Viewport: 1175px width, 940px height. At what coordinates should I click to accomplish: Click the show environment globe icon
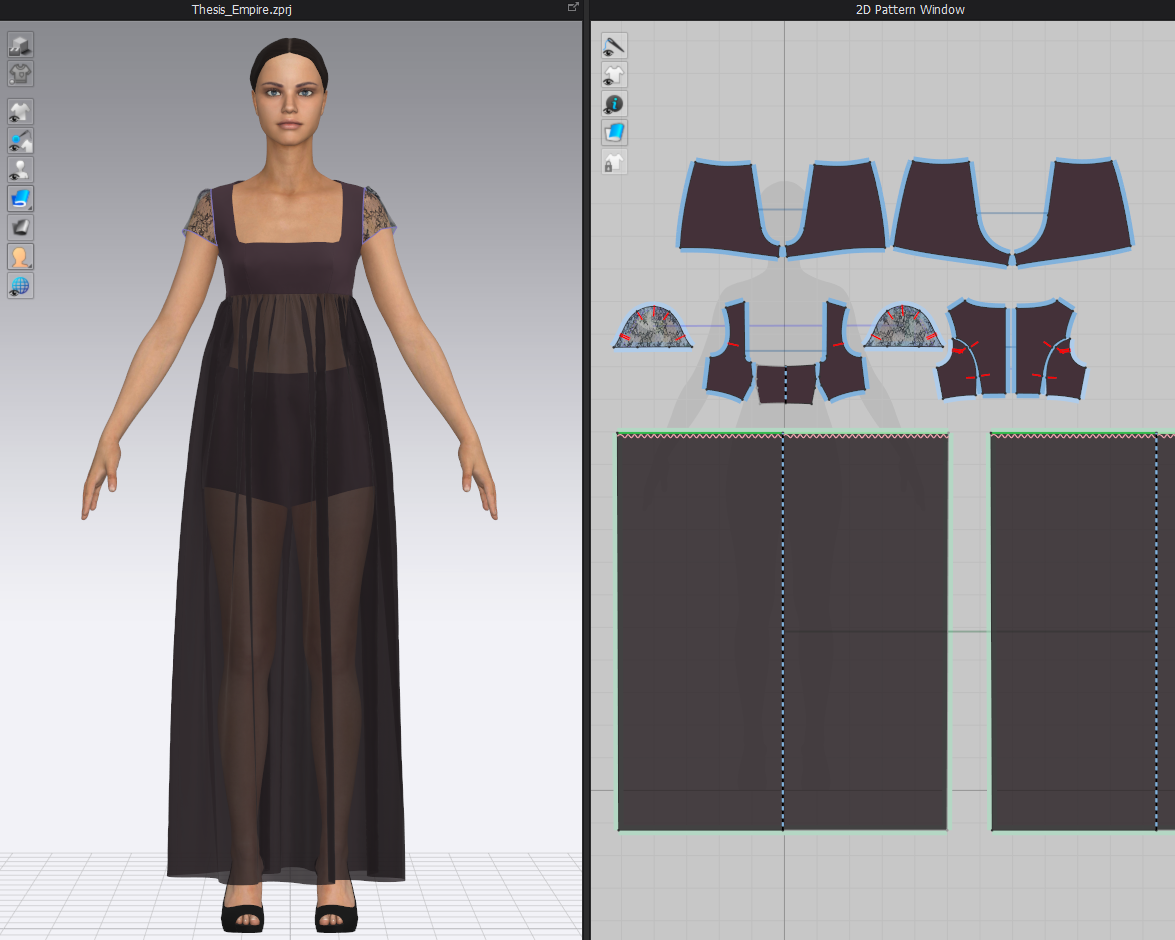(x=20, y=285)
